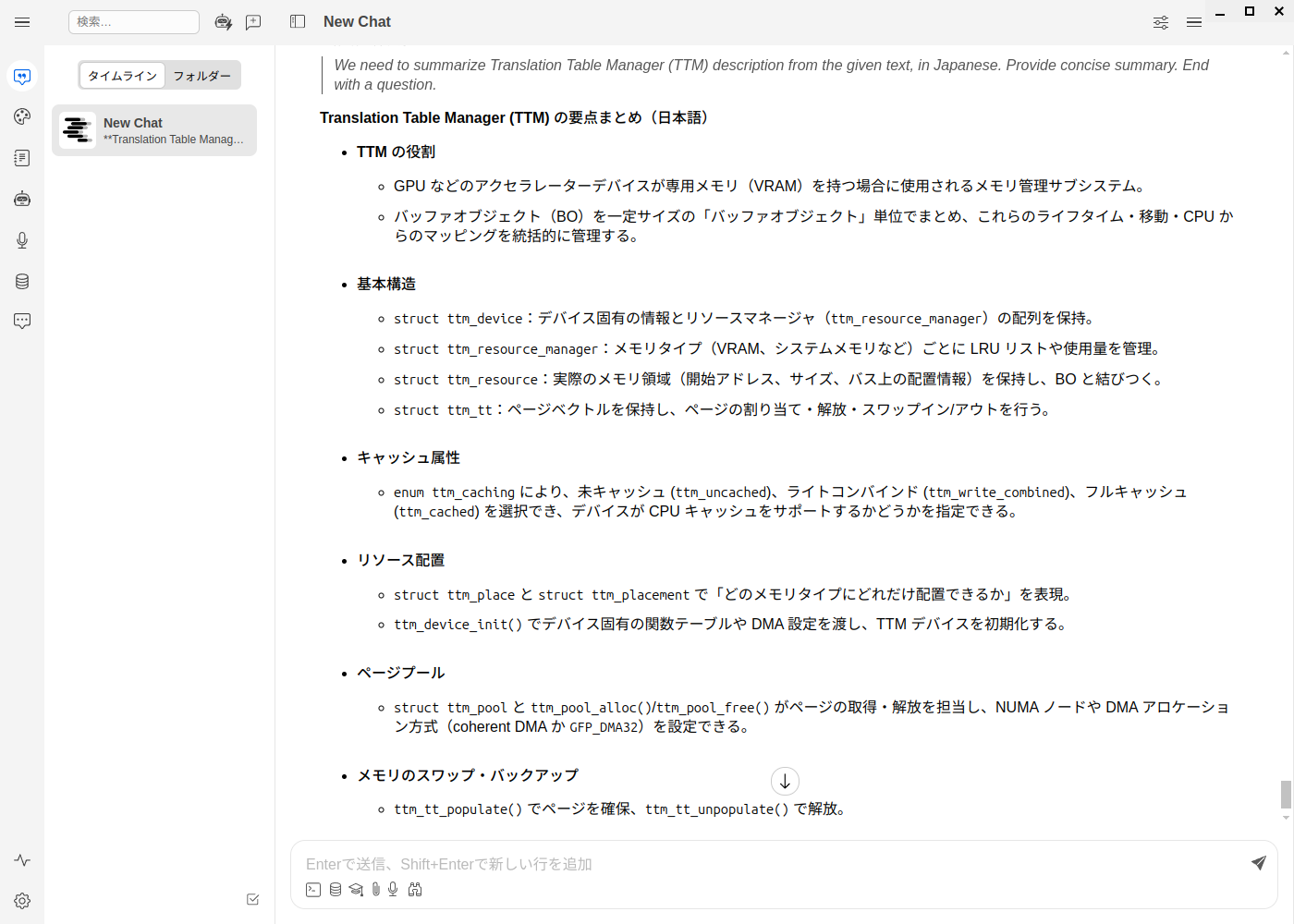Screen dimensions: 1294x924
Task: Expand the lines menu at top right
Action: [1194, 22]
